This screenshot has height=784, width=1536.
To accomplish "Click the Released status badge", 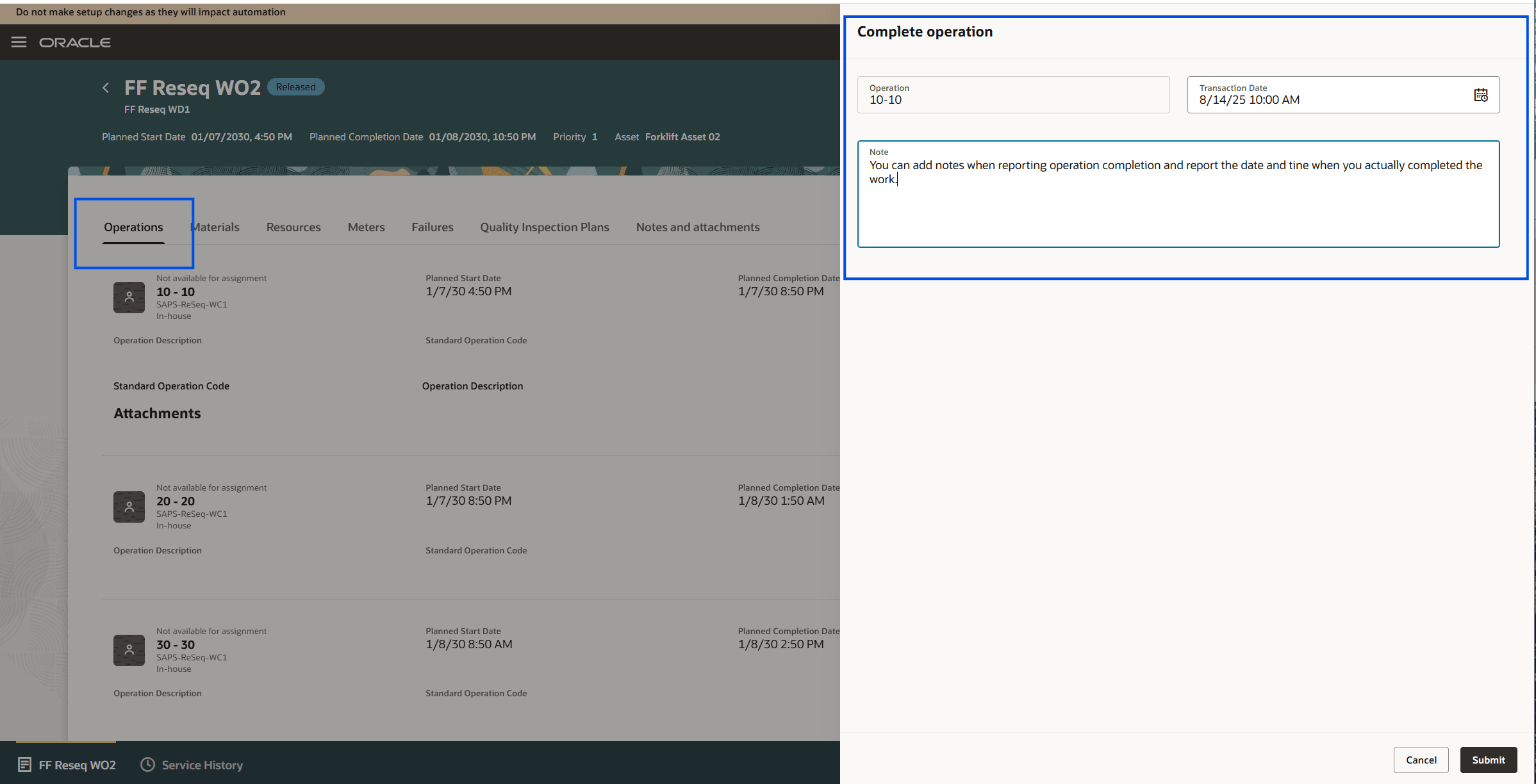I will click(295, 86).
